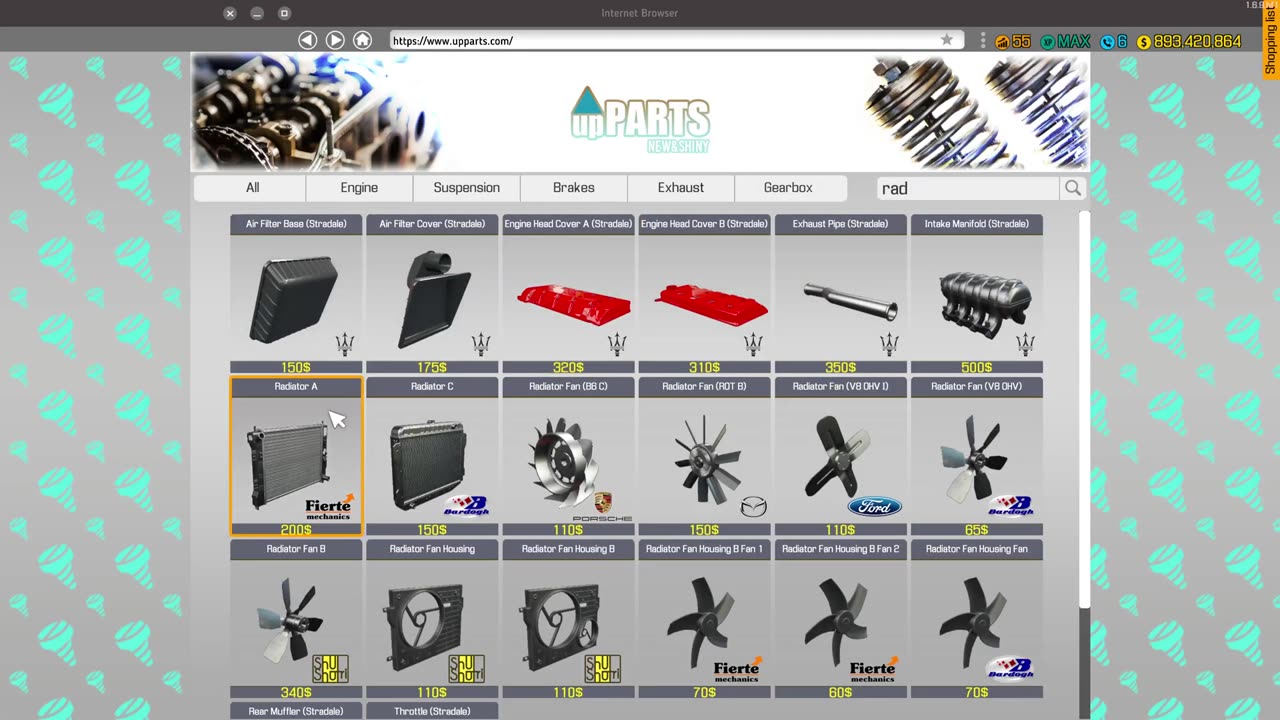
Task: Click the Bardogh logo on Radiator C
Action: click(x=466, y=506)
